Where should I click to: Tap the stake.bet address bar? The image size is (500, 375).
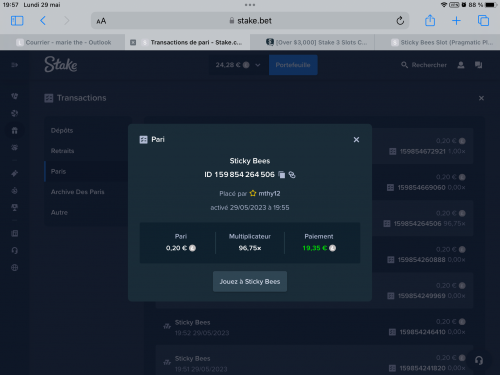point(250,21)
